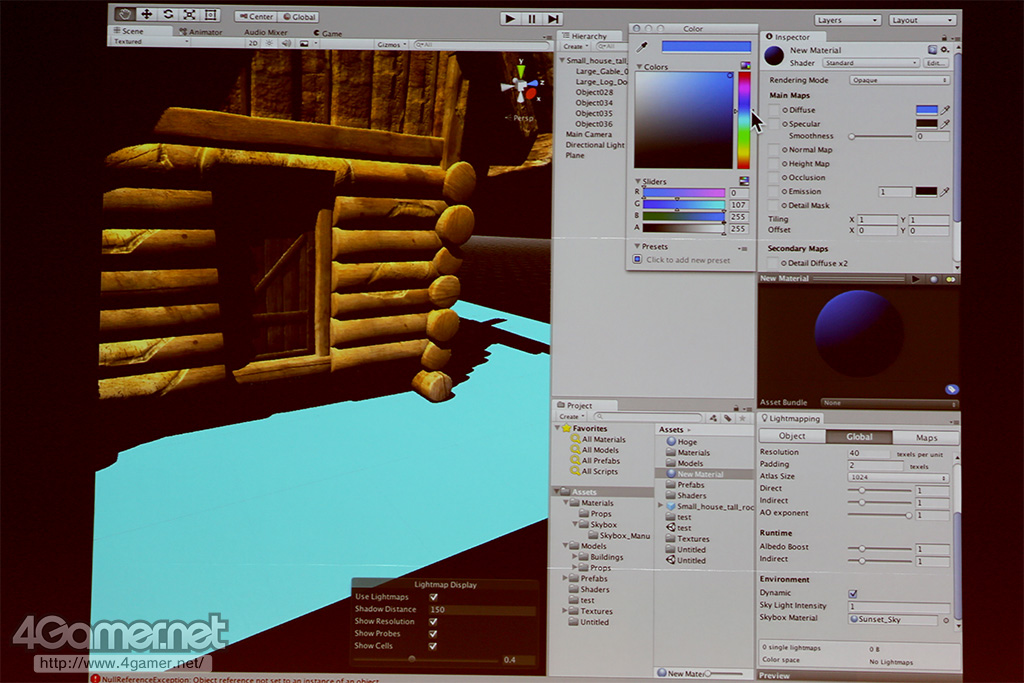Select Directional Light in Hierarchy

[595, 145]
